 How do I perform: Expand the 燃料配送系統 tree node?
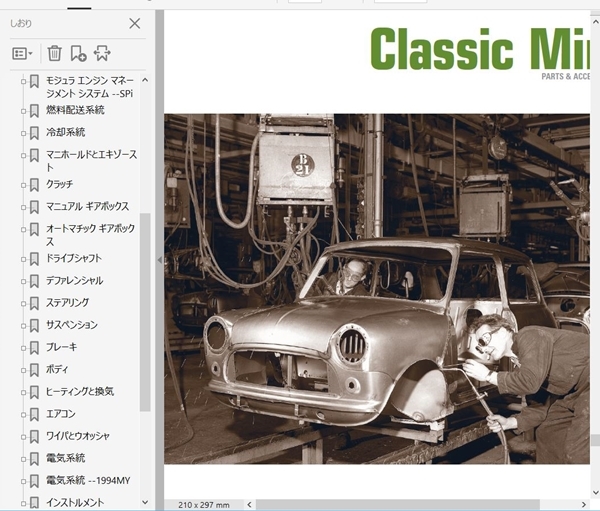pos(23,111)
